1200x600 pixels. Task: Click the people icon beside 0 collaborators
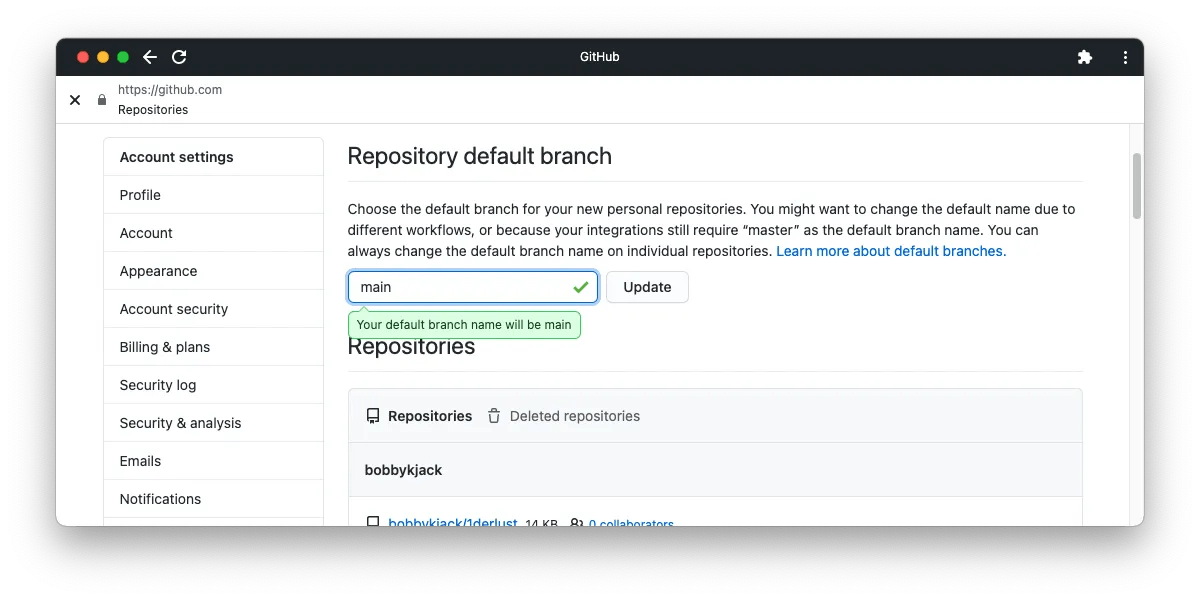(578, 522)
